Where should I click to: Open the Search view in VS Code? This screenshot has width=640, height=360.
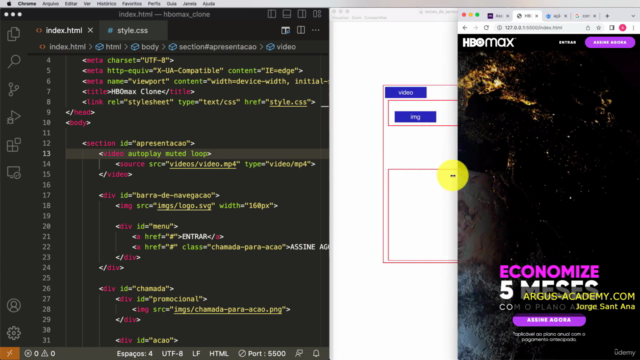13,62
